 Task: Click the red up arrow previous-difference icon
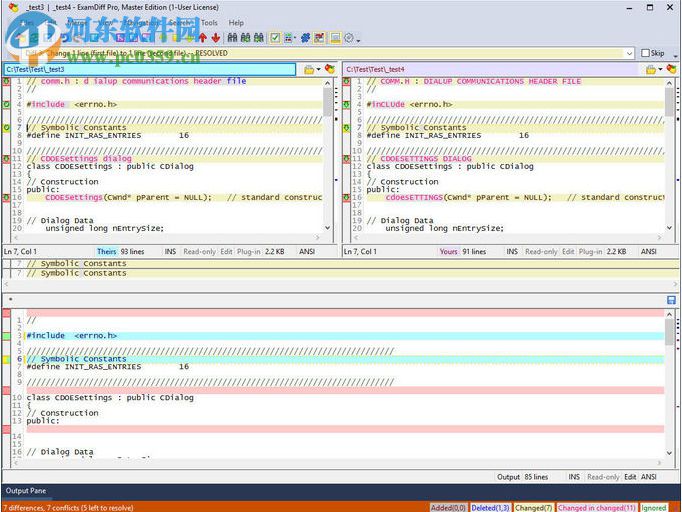click(203, 38)
